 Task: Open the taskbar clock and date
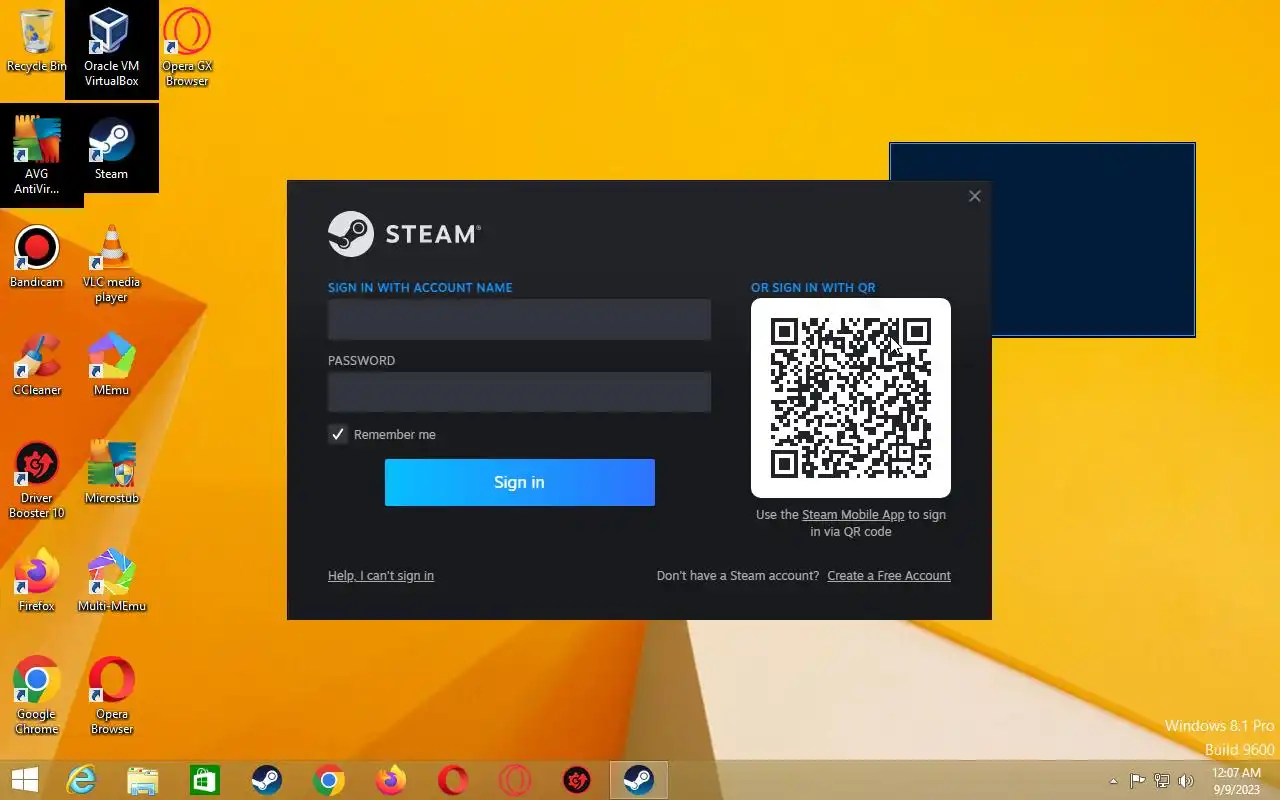point(1236,781)
